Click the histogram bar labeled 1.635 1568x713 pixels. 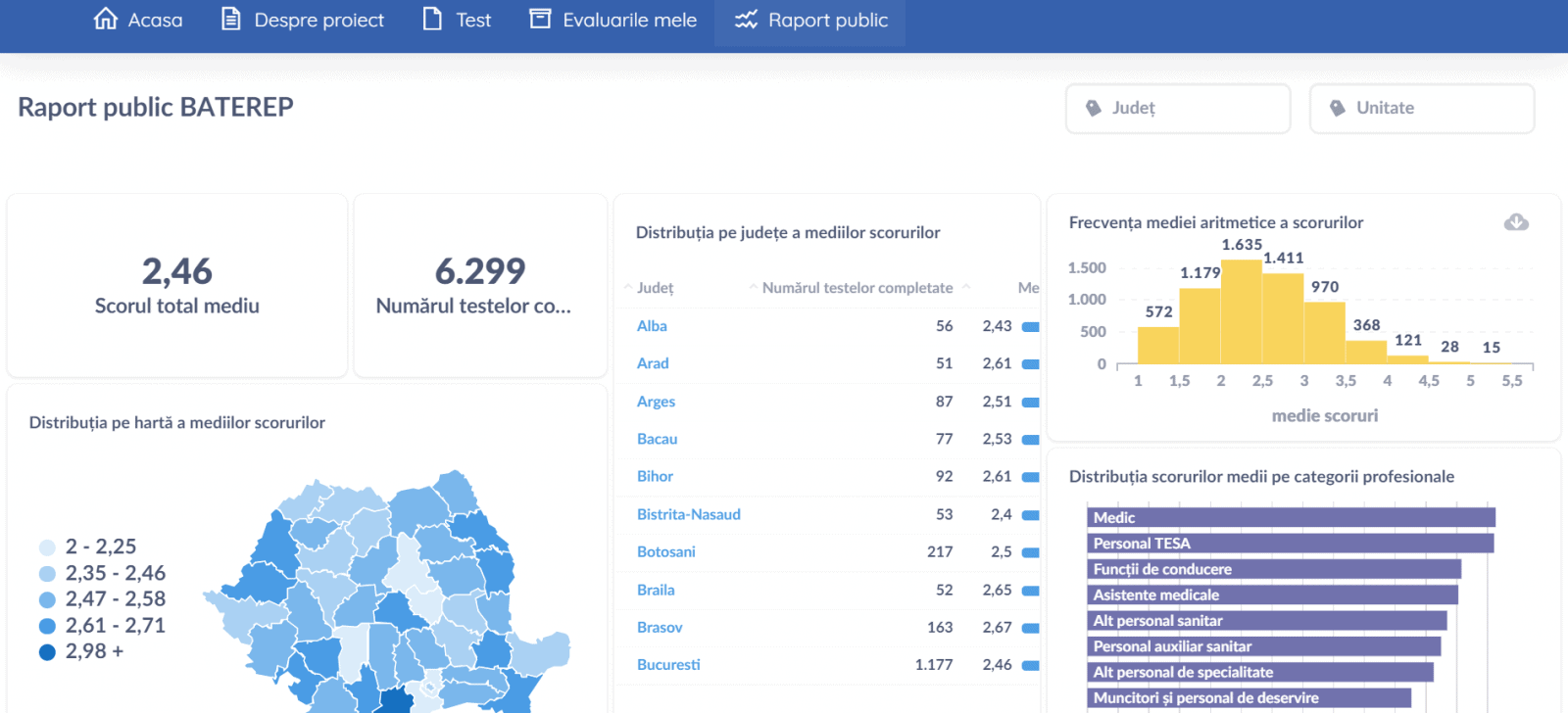click(x=1242, y=310)
